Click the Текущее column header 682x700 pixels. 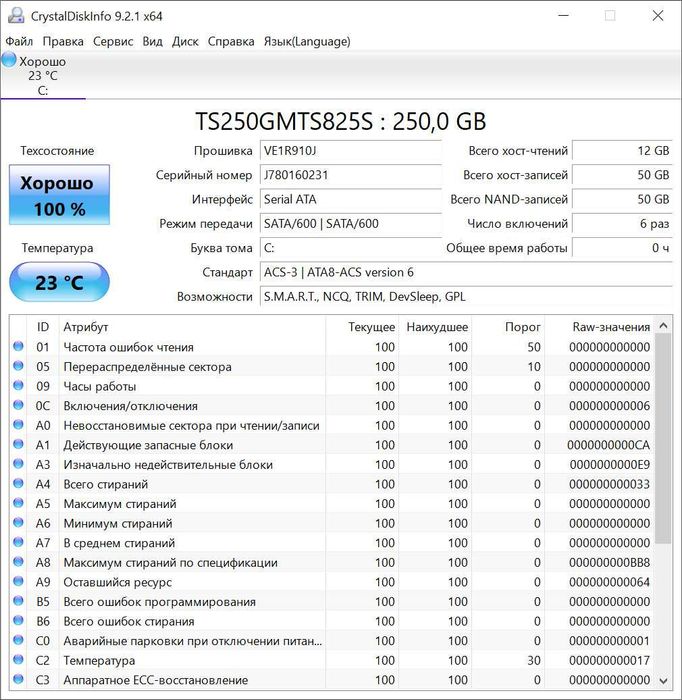(362, 327)
